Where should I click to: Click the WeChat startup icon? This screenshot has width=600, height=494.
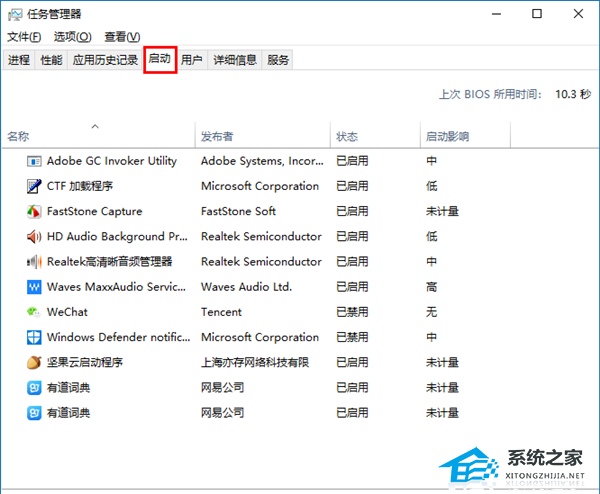pyautogui.click(x=33, y=312)
